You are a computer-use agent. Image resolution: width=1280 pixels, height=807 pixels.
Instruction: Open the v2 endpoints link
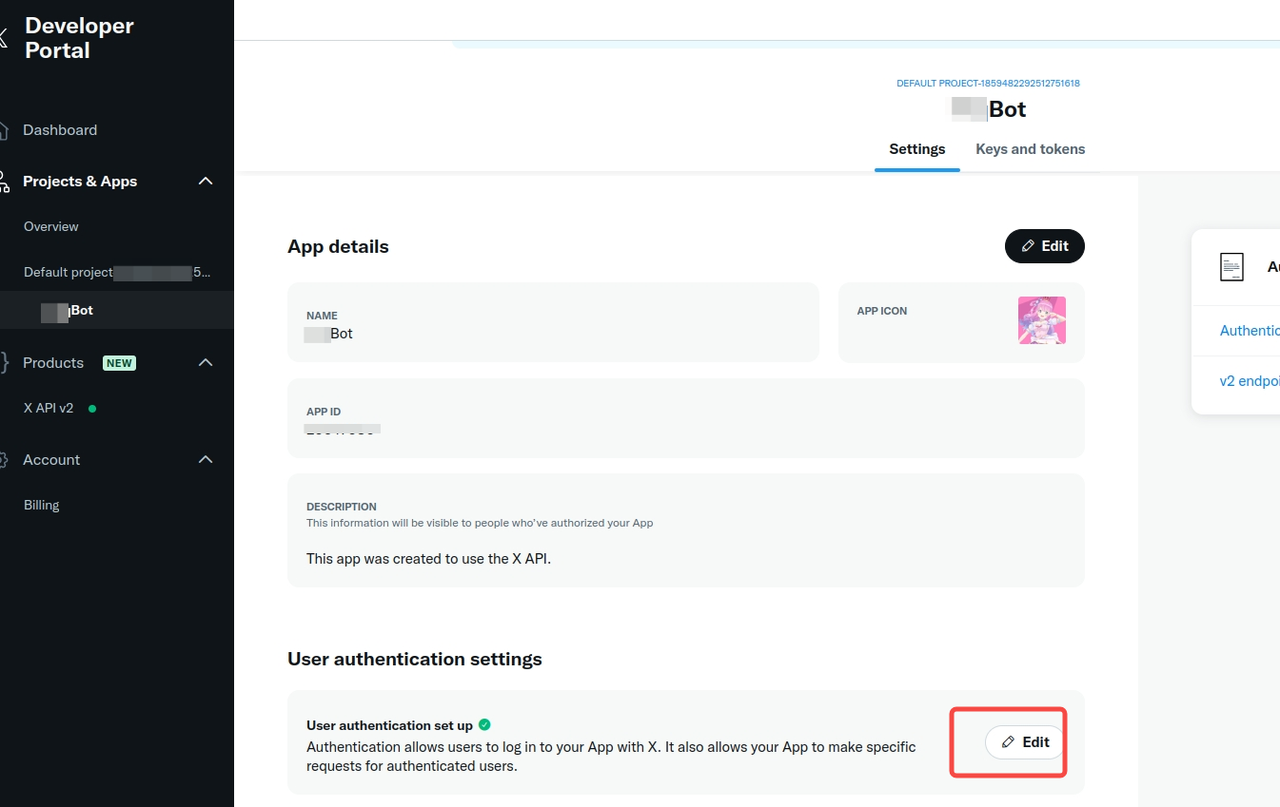pyautogui.click(x=1250, y=381)
